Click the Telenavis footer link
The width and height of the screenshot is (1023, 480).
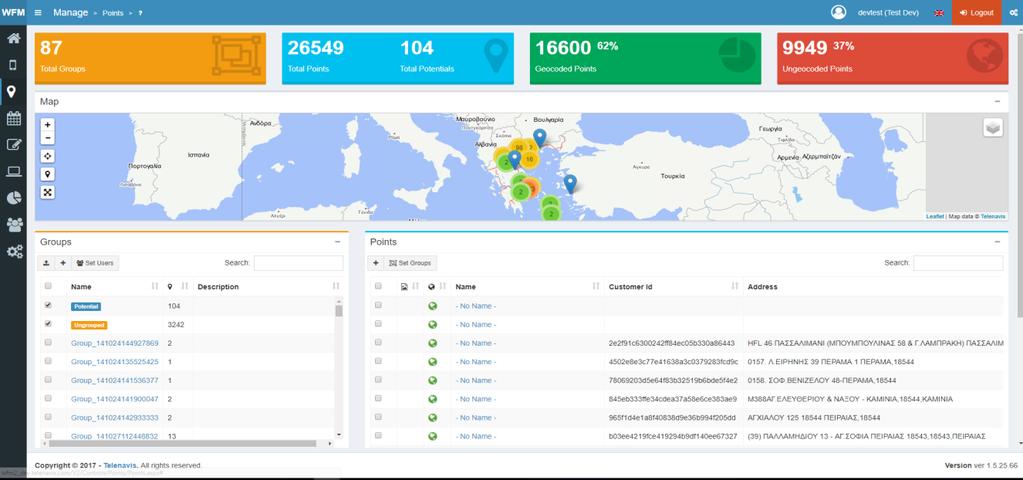point(120,466)
